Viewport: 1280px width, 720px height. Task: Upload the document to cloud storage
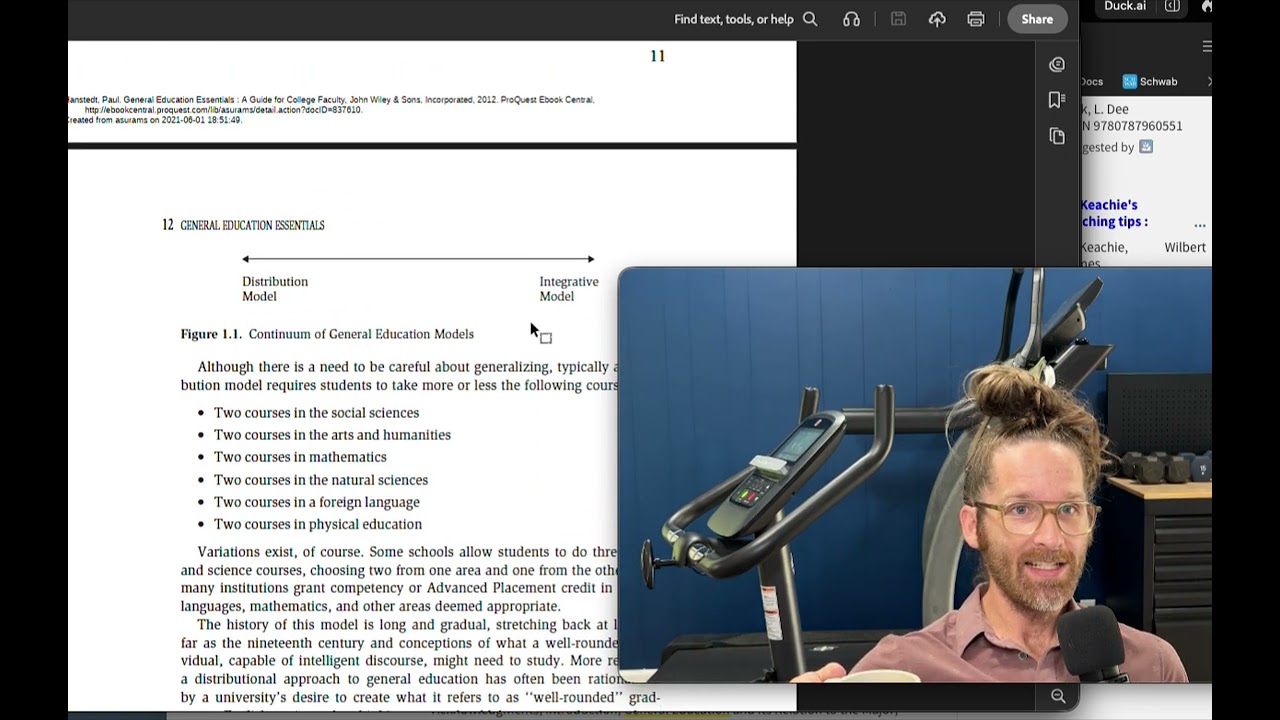click(937, 19)
